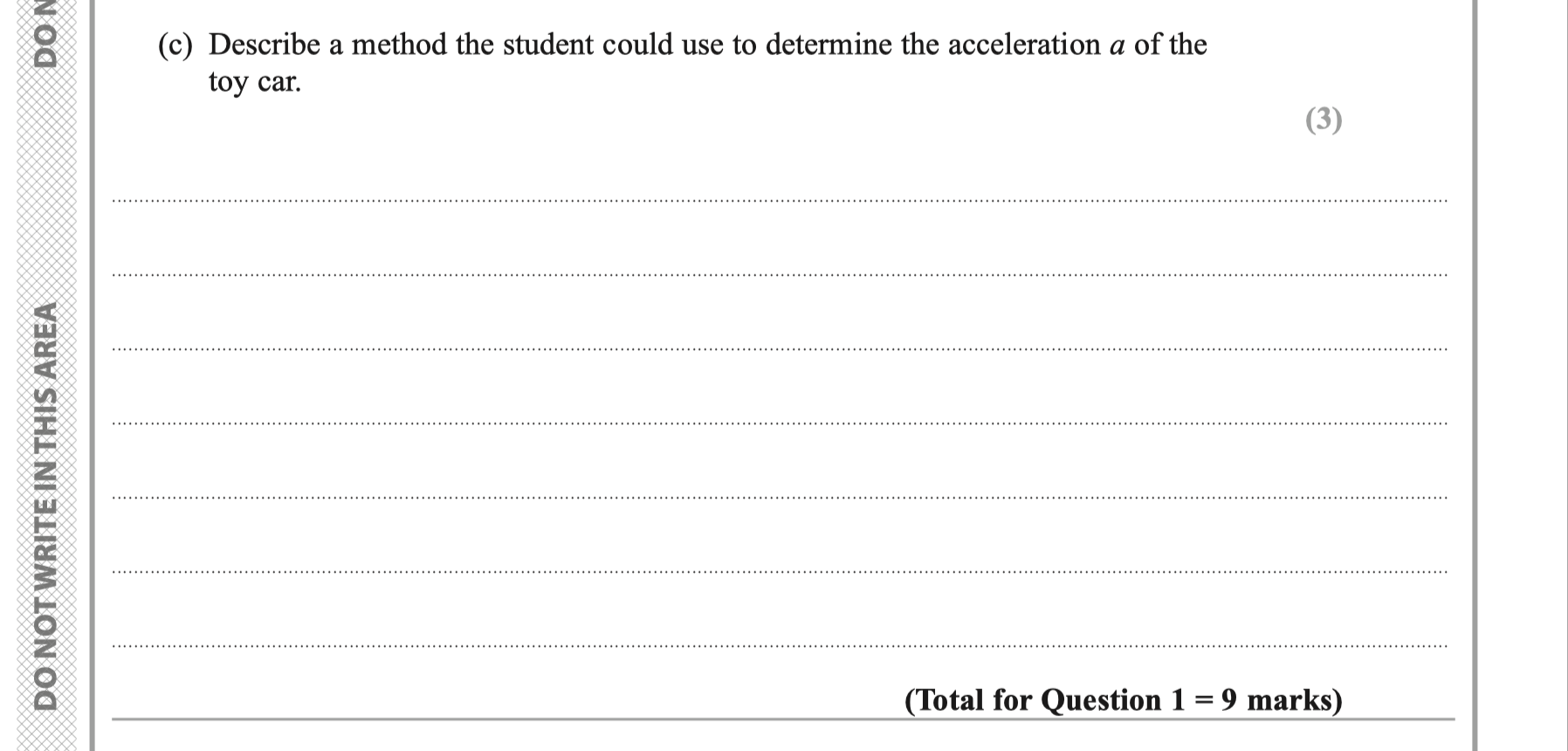
Task: Click the sixth dotted answer line
Action: (x=779, y=572)
